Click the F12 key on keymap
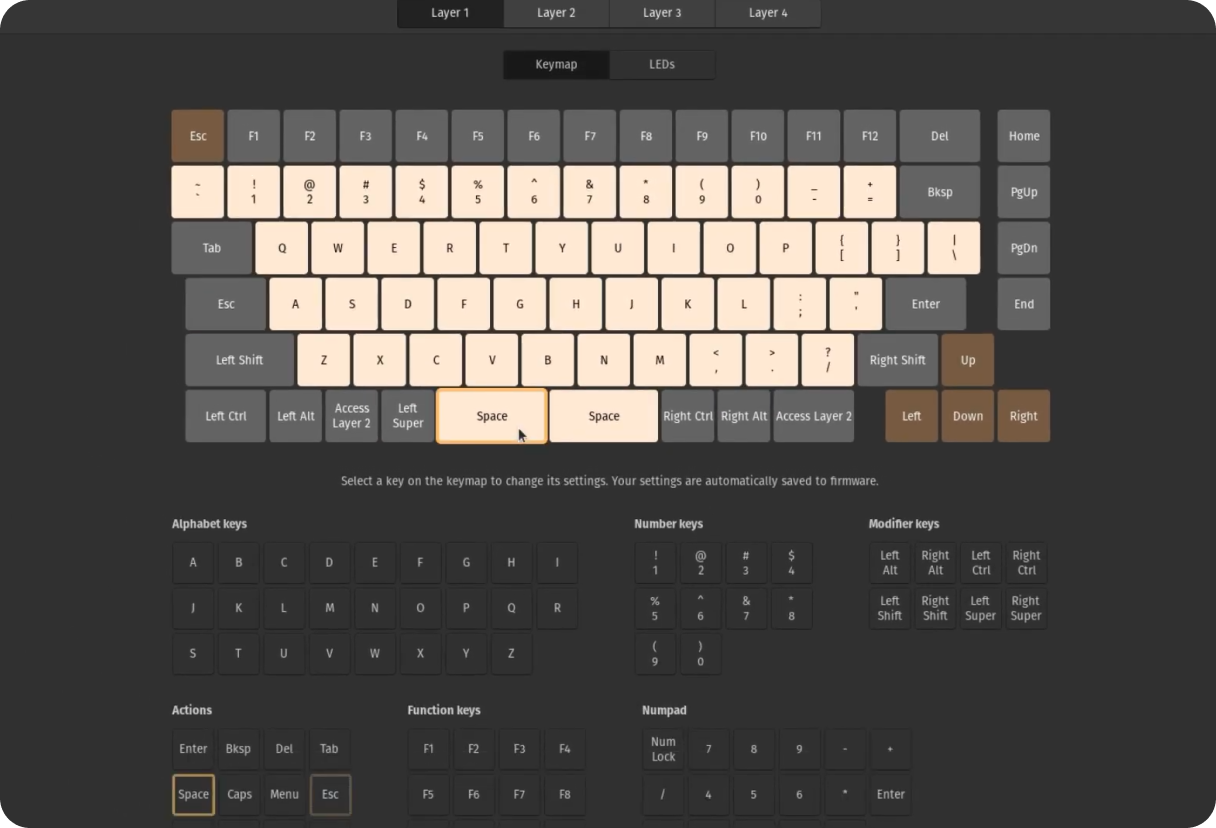Viewport: 1216px width, 828px height. coord(869,136)
